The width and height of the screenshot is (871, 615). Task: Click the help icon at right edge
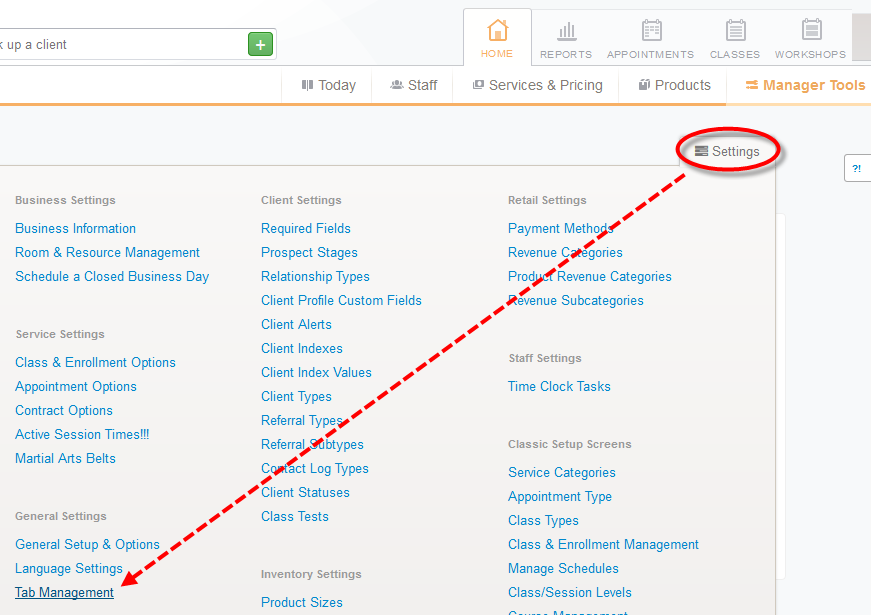[x=857, y=168]
